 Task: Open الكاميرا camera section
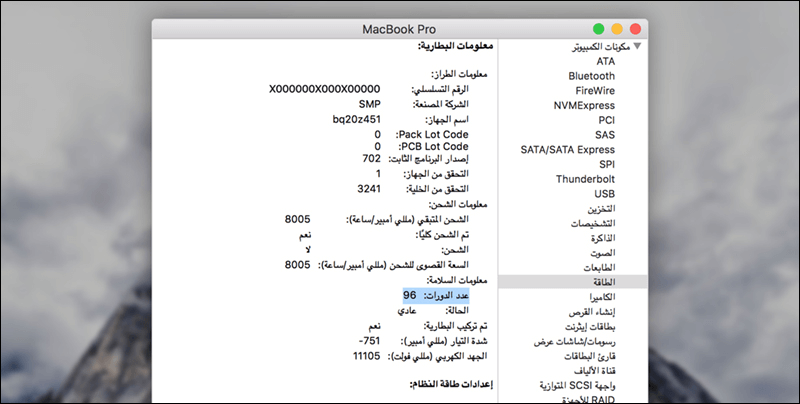pos(603,297)
